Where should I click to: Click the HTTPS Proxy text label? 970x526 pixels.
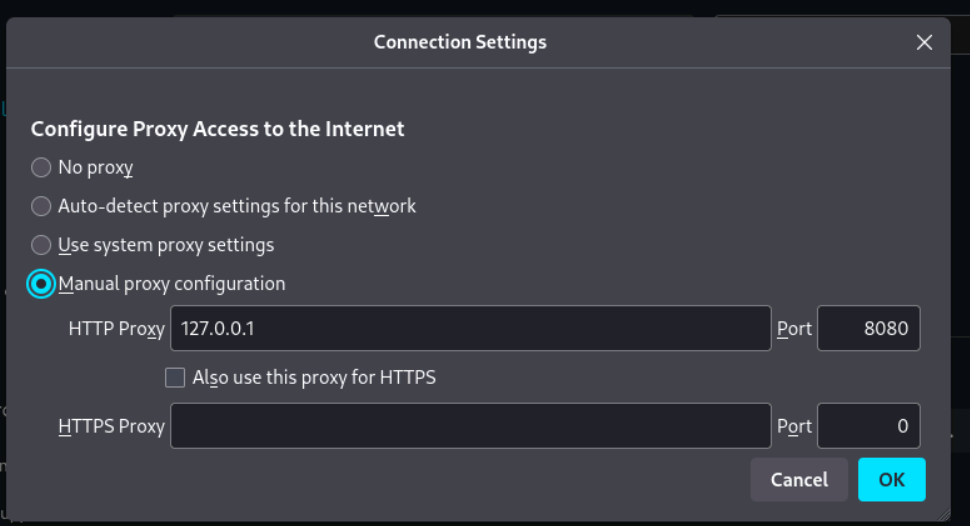(111, 426)
